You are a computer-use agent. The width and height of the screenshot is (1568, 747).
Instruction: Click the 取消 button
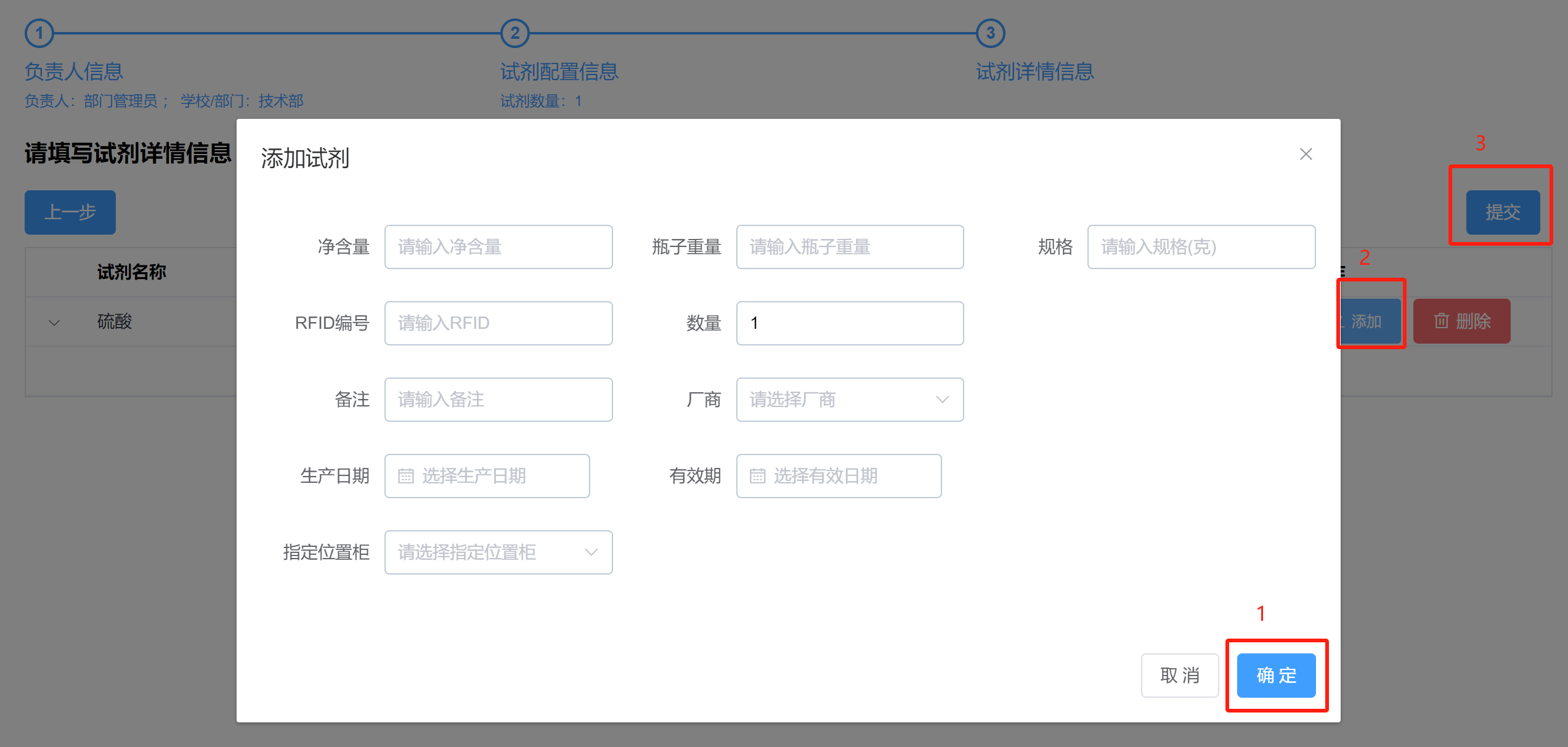[x=1179, y=676]
